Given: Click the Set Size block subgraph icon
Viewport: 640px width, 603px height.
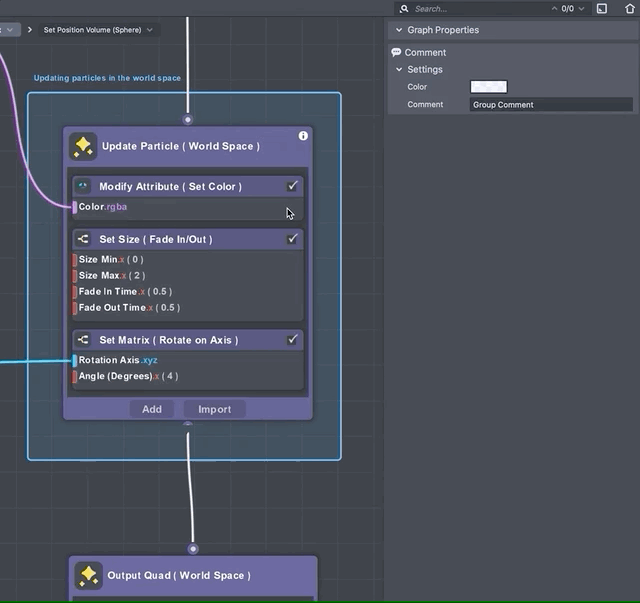Looking at the screenshot, I should pyautogui.click(x=83, y=239).
